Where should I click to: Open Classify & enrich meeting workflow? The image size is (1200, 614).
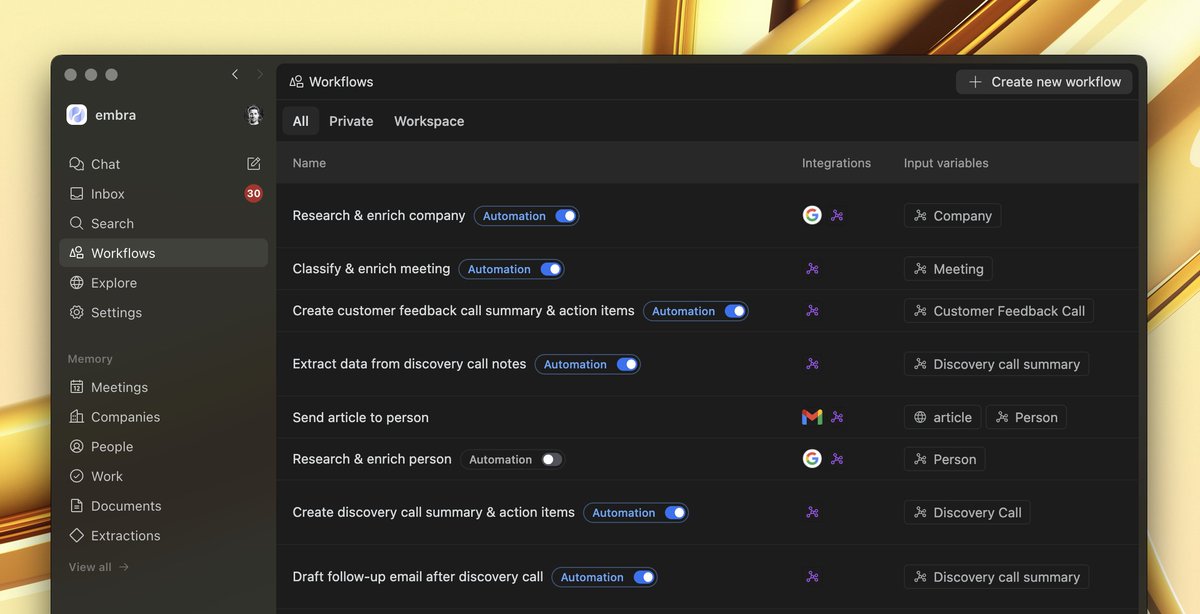click(371, 268)
